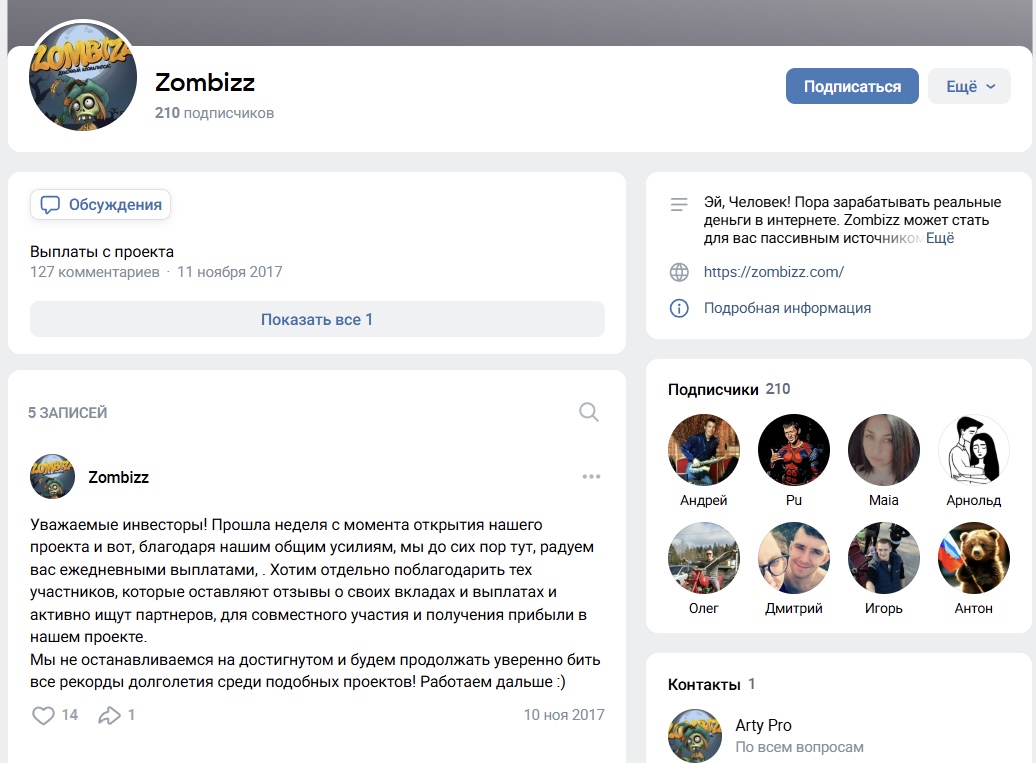
Task: Click the Arty Pro contact entry
Action: tap(764, 725)
